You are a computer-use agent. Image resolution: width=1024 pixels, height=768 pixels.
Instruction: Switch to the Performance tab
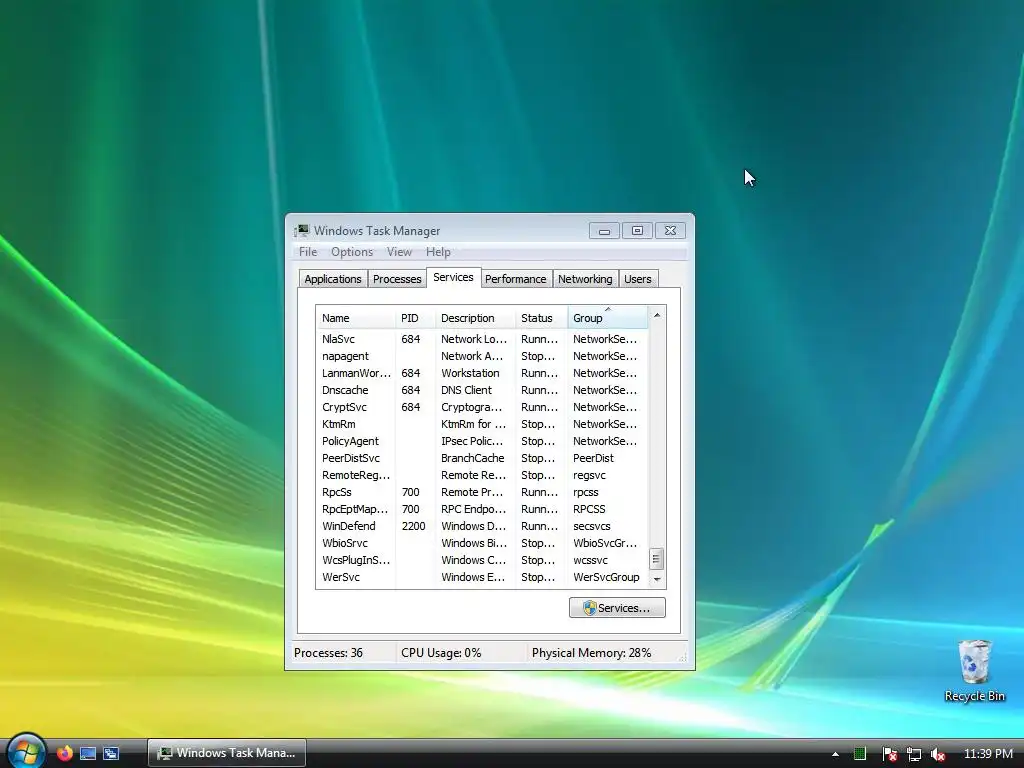[515, 279]
